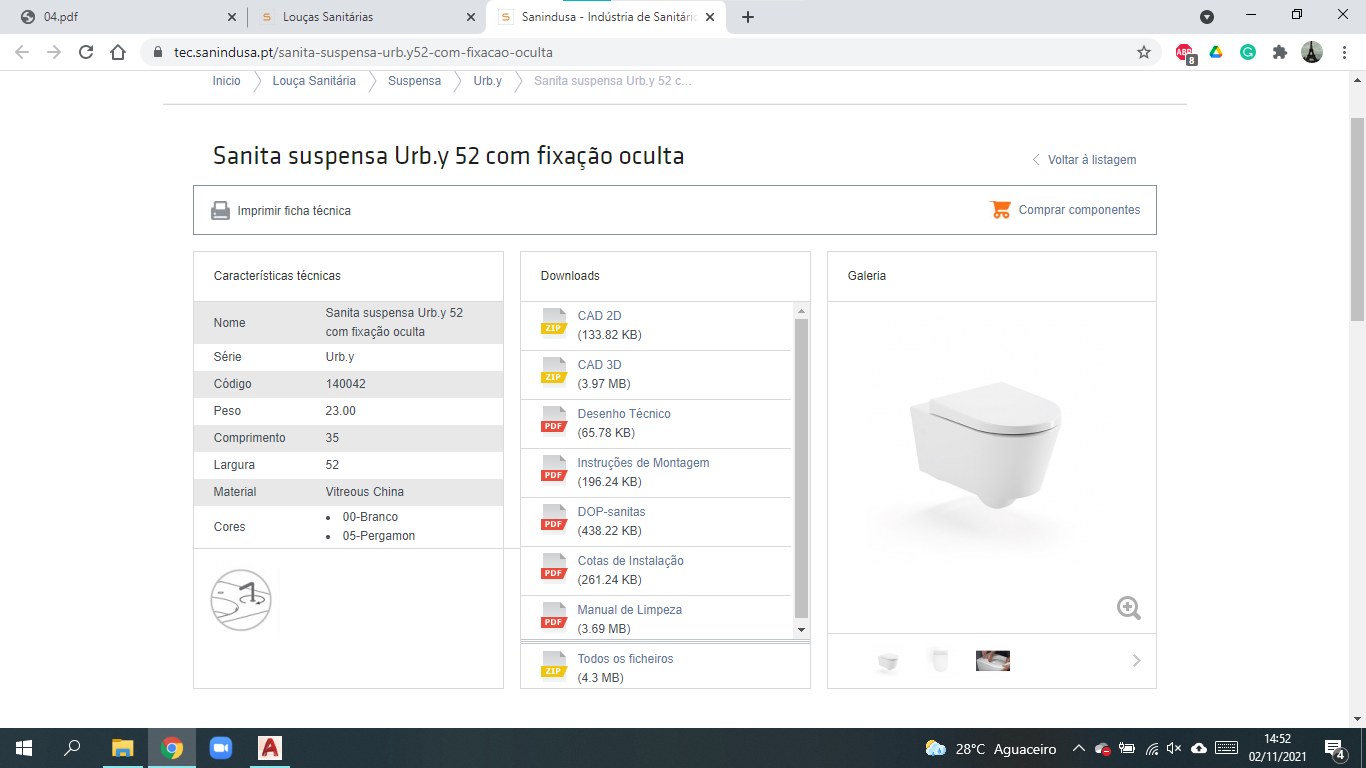Image resolution: width=1366 pixels, height=768 pixels.
Task: Close the Louças Sanitárias tab
Action: (x=471, y=17)
